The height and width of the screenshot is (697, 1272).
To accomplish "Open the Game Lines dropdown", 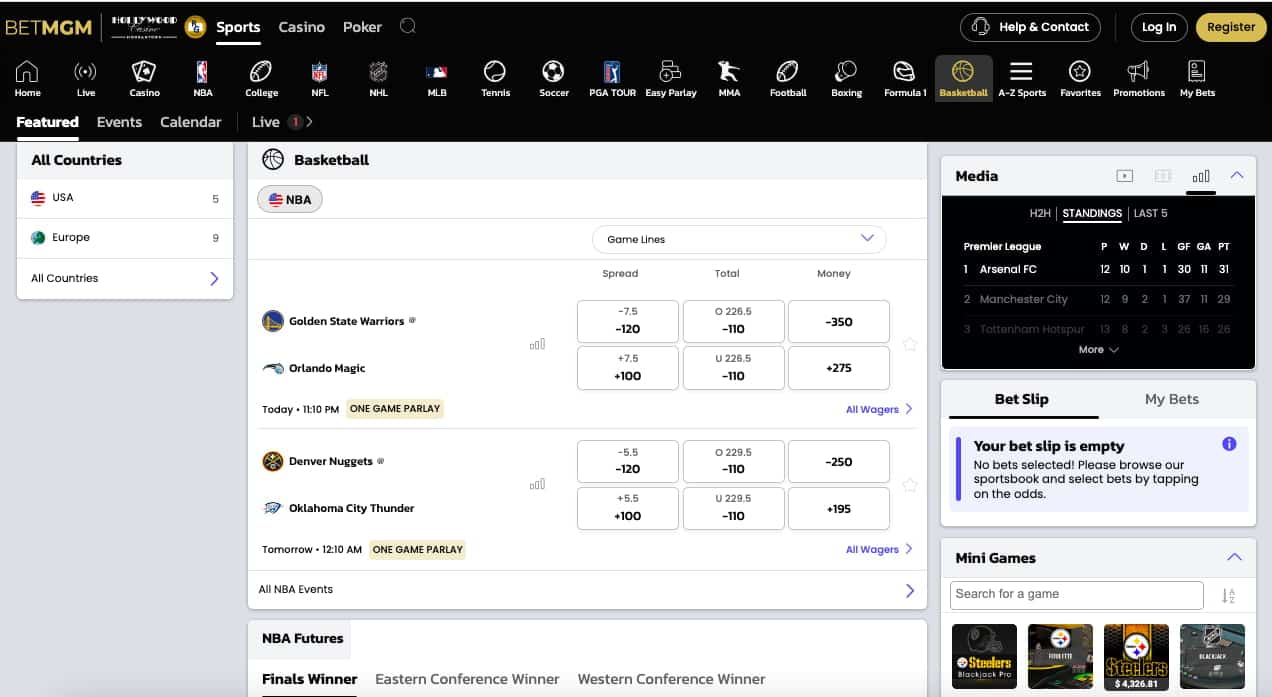I will click(739, 239).
